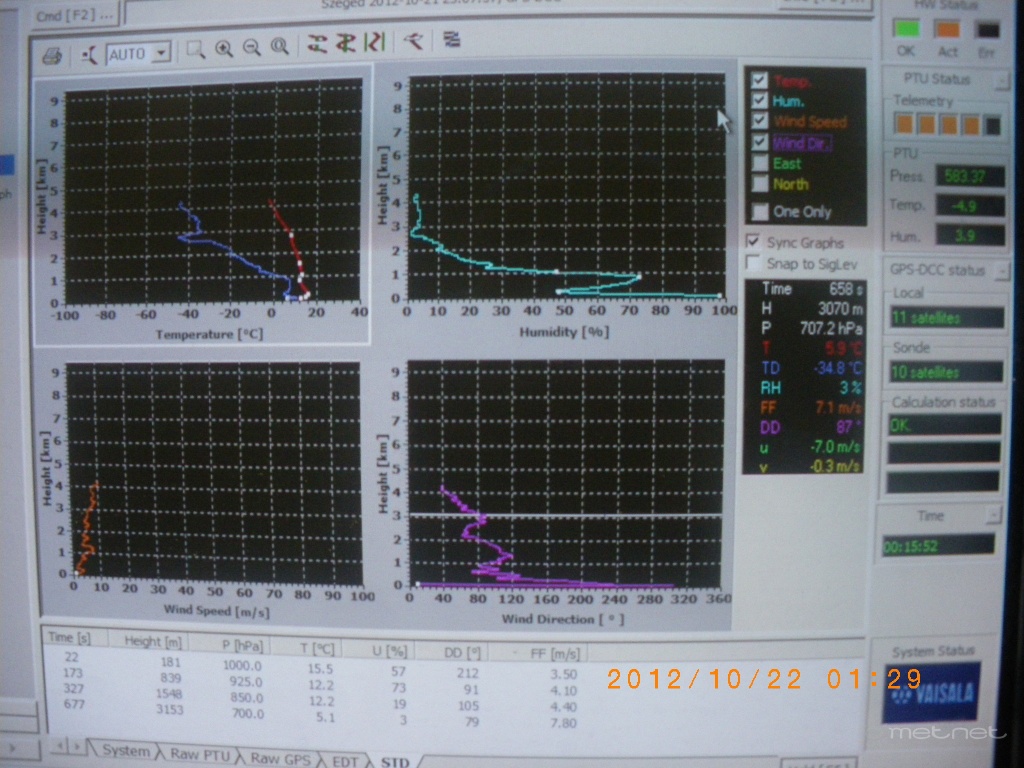The image size is (1024, 768).
Task: Select the zoom-in magnifier tool
Action: click(224, 48)
